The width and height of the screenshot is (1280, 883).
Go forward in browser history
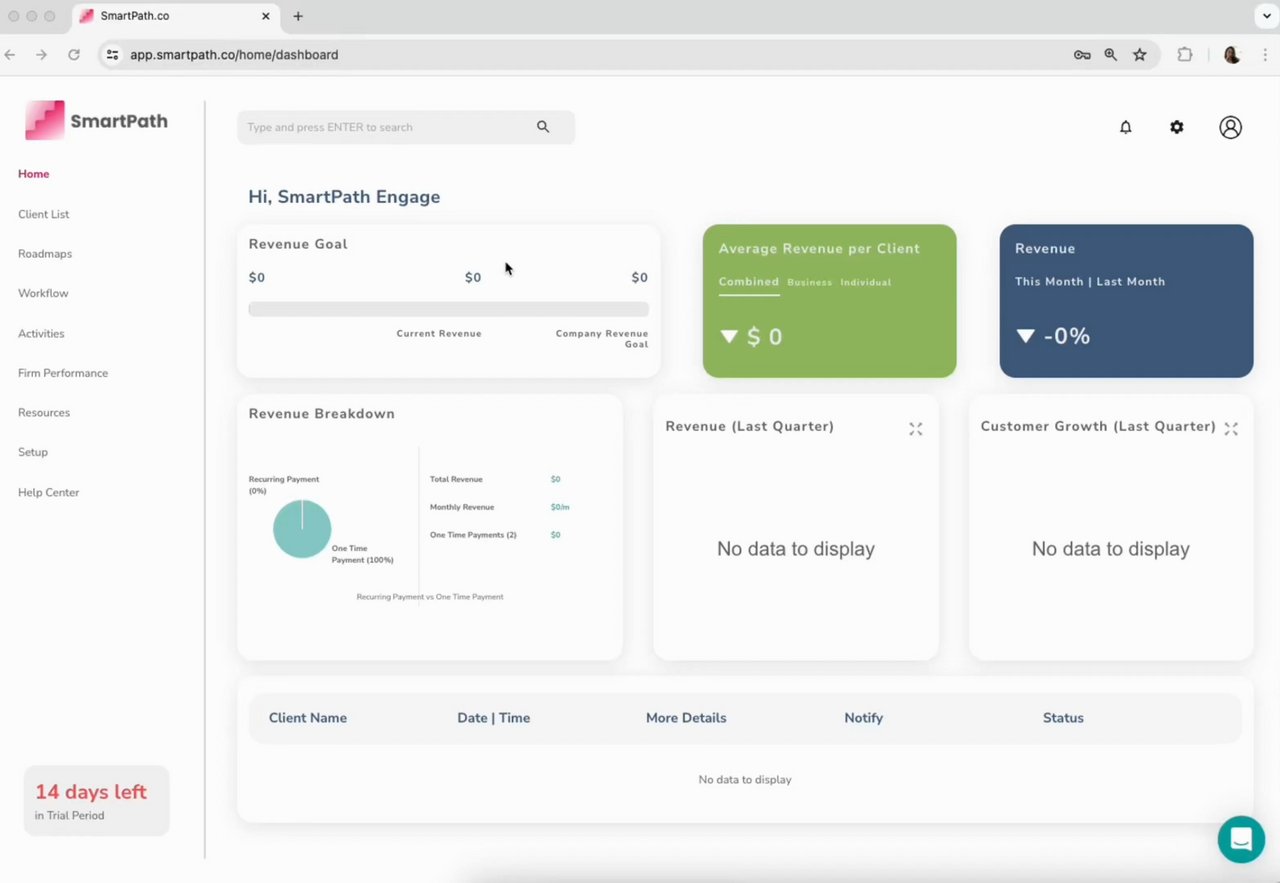point(41,55)
